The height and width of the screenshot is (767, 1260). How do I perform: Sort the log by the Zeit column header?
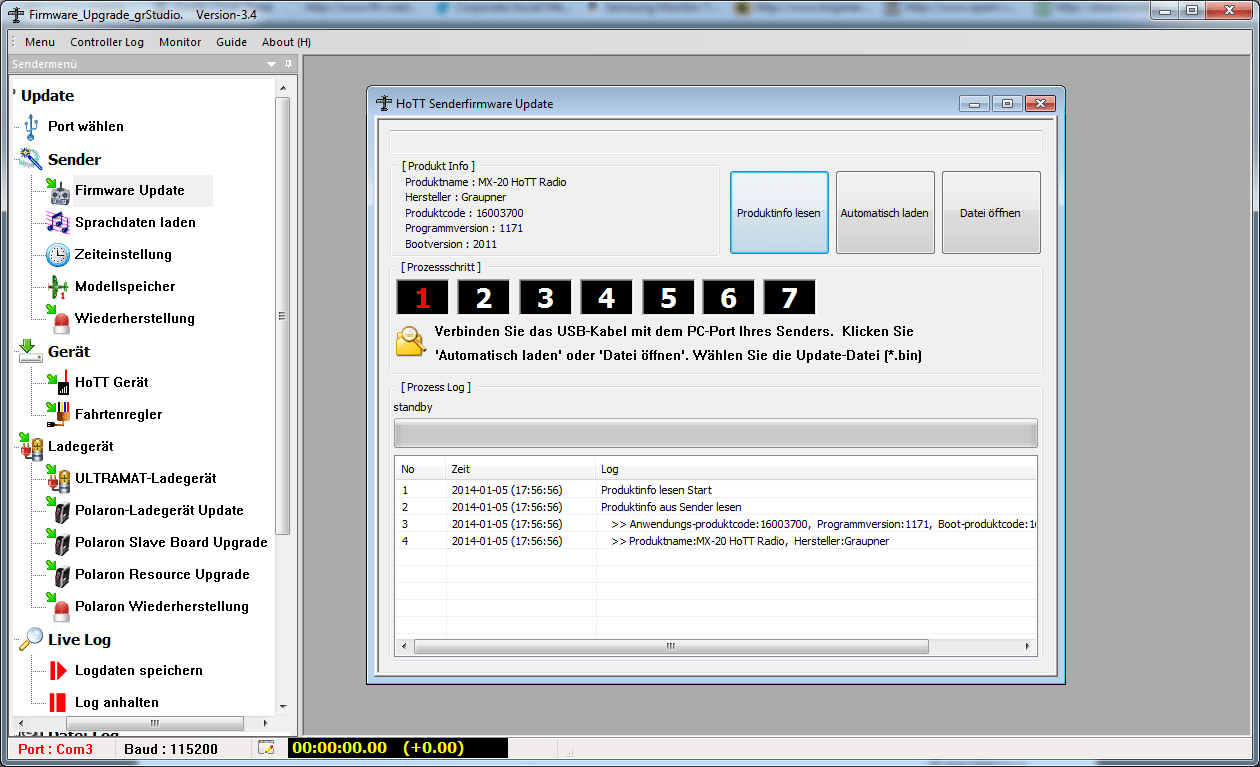click(x=521, y=469)
